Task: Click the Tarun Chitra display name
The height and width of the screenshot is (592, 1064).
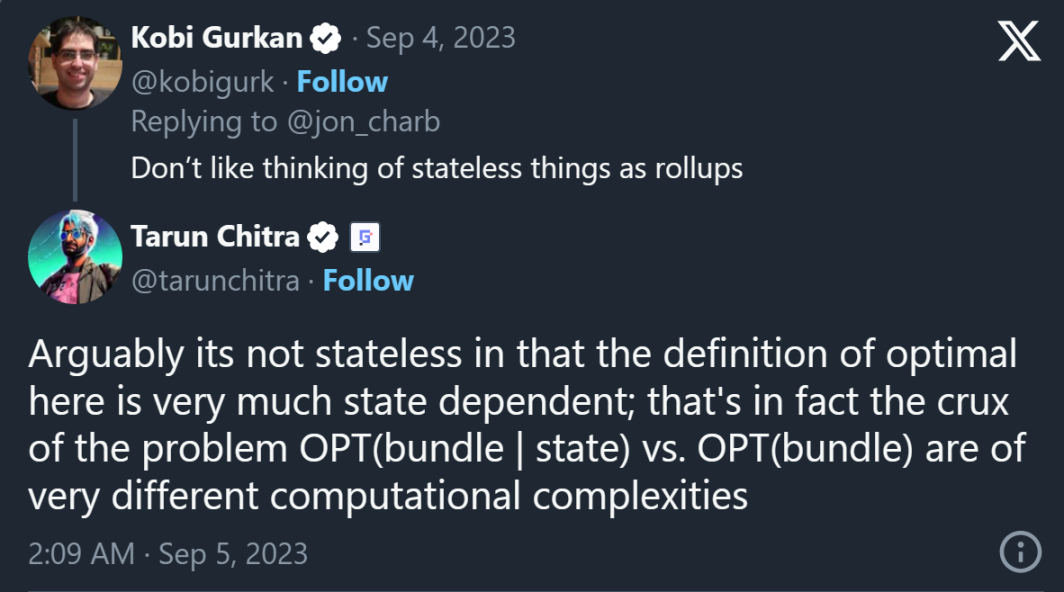Action: point(214,237)
